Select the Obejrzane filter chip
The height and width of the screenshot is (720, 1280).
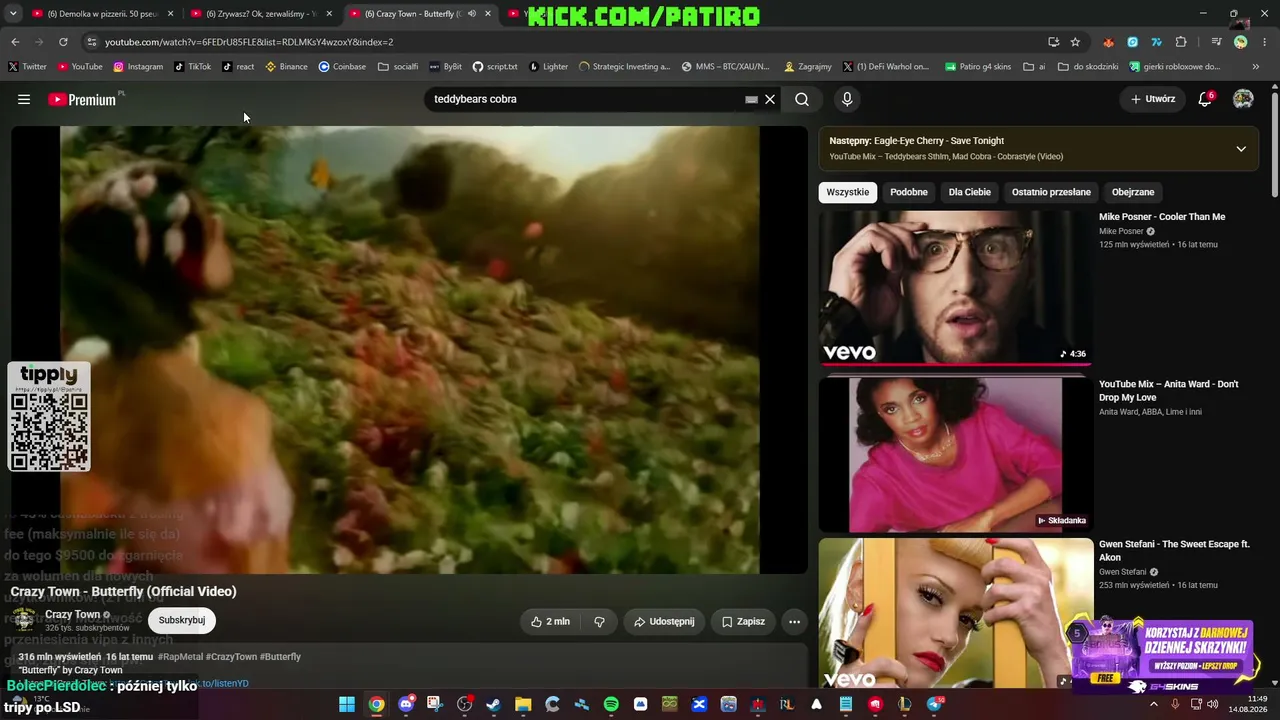1133,192
